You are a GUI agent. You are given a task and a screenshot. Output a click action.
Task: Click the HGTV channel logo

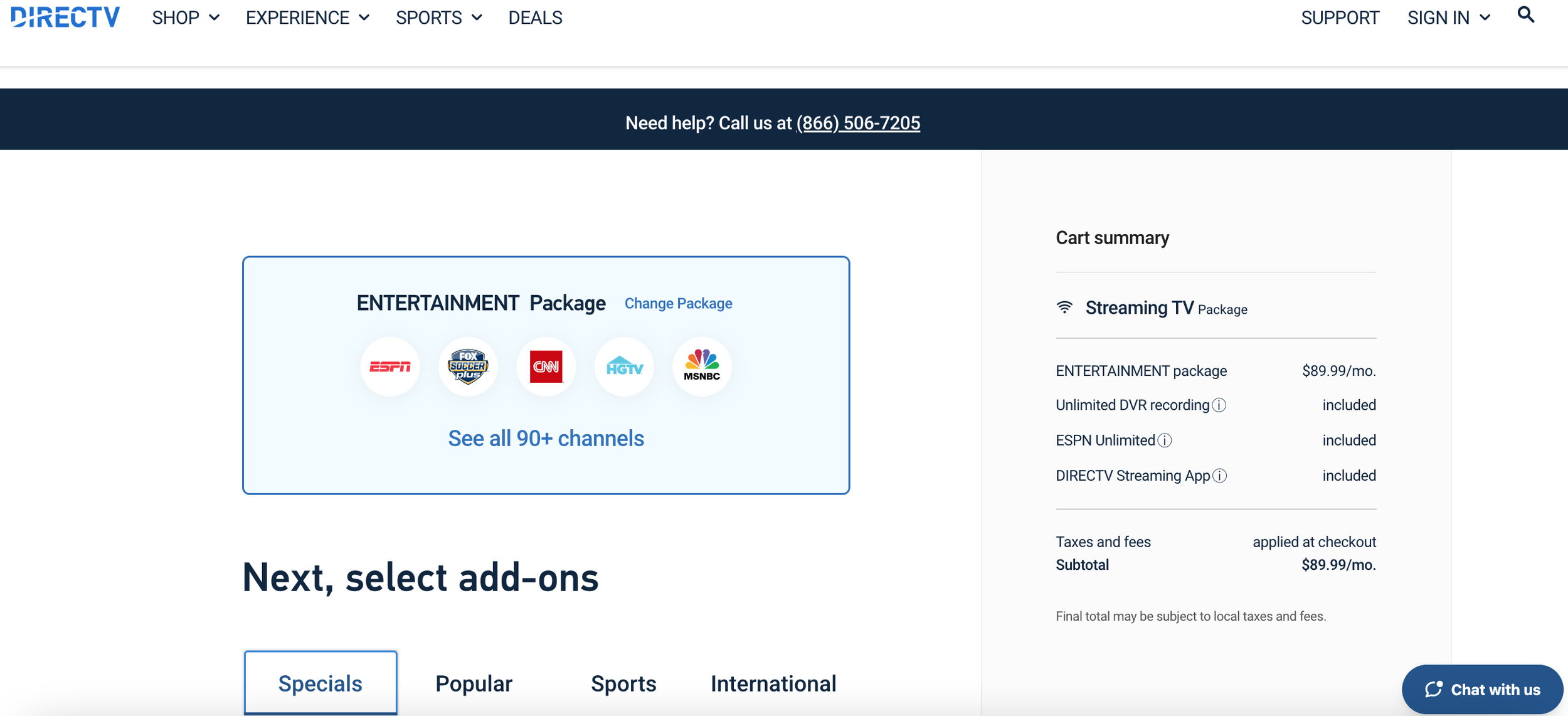(x=624, y=366)
